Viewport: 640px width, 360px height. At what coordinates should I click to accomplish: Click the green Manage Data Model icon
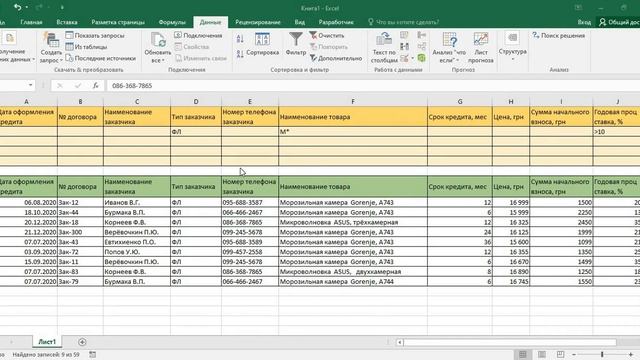(422, 58)
